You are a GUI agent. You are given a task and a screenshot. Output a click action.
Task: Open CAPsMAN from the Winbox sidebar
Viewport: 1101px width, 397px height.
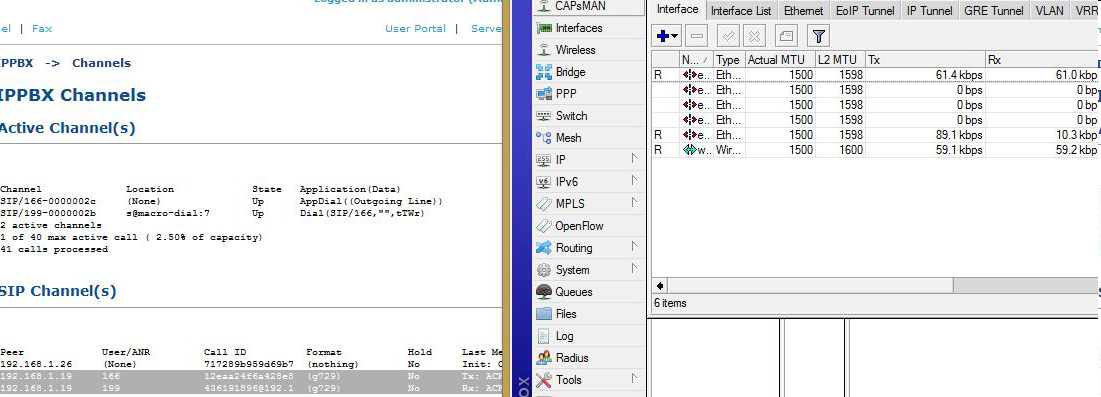click(x=580, y=6)
